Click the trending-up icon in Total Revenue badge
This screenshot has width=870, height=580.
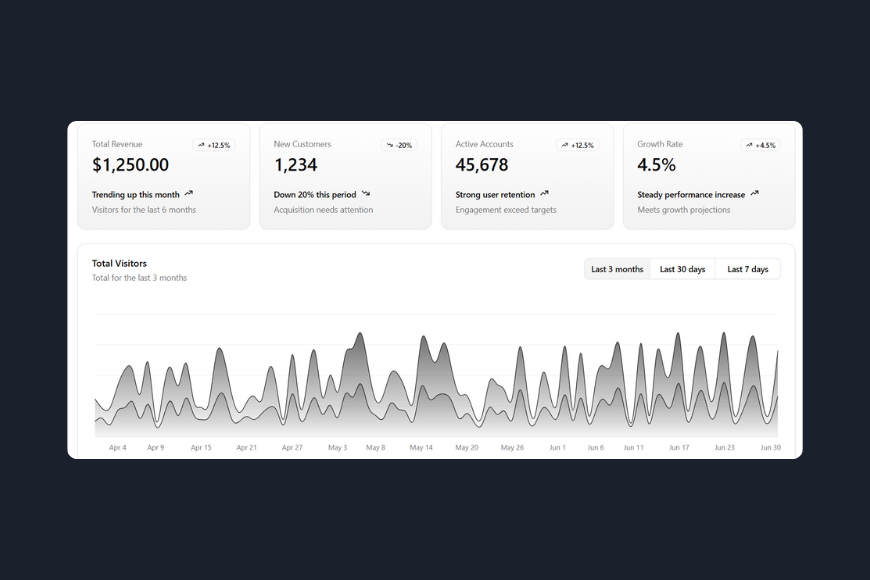click(x=201, y=145)
